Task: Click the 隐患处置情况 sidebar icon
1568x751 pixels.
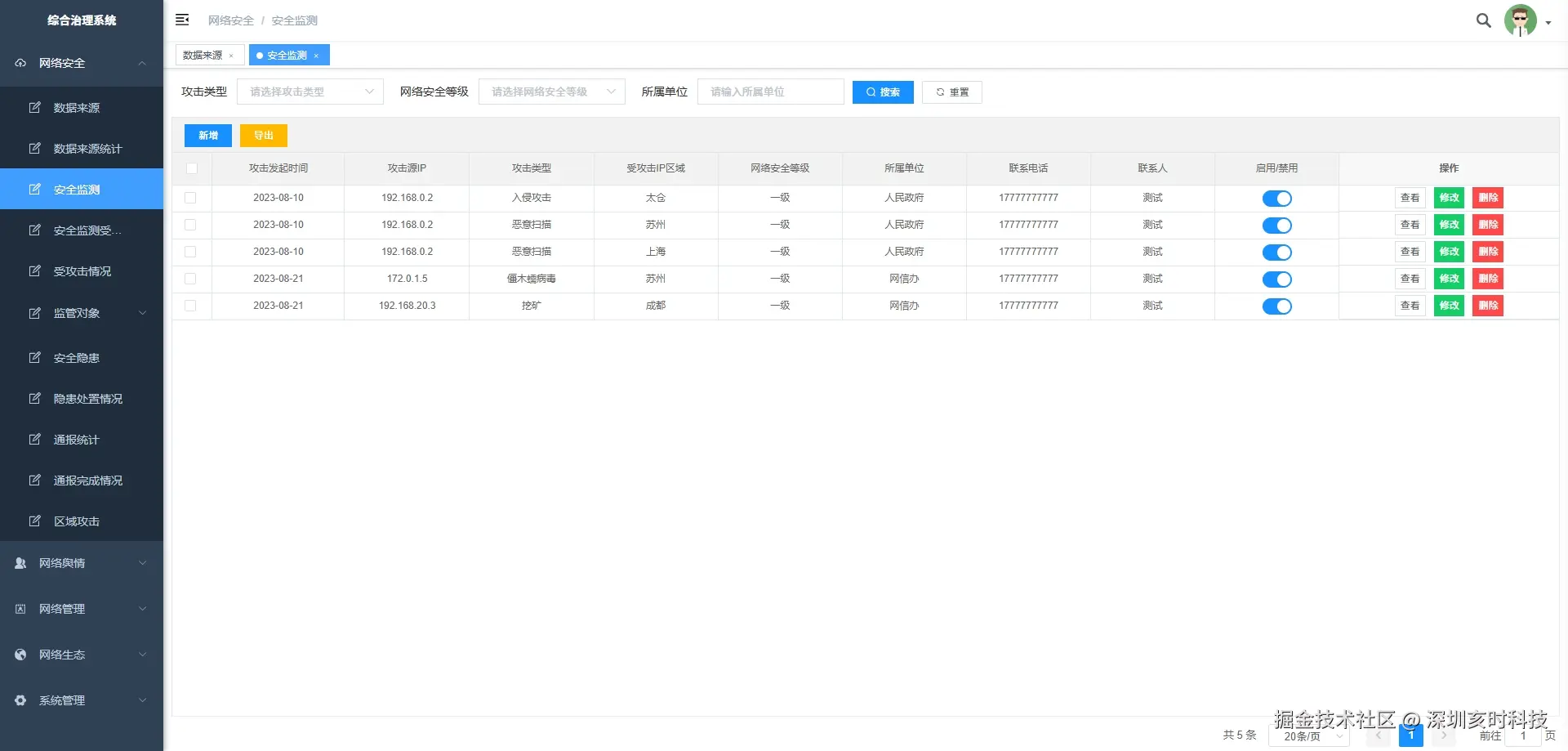Action: pos(35,398)
